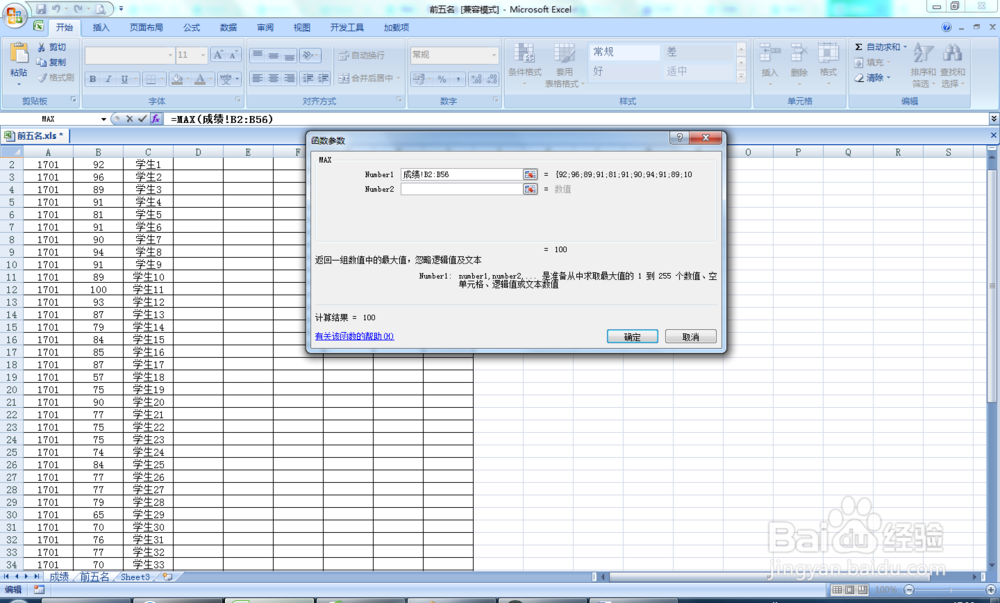The height and width of the screenshot is (603, 1000).
Task: Expand the formula bar
Action: tap(993, 119)
